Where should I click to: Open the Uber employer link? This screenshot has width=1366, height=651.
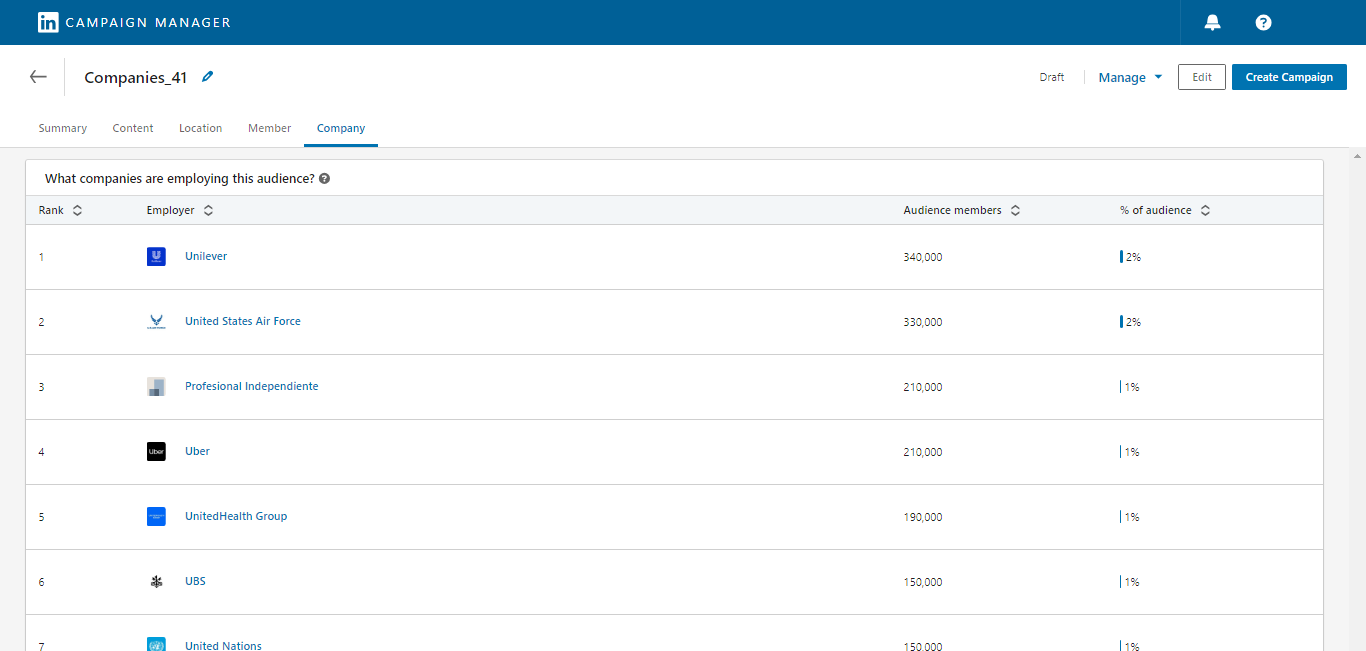[x=197, y=451]
